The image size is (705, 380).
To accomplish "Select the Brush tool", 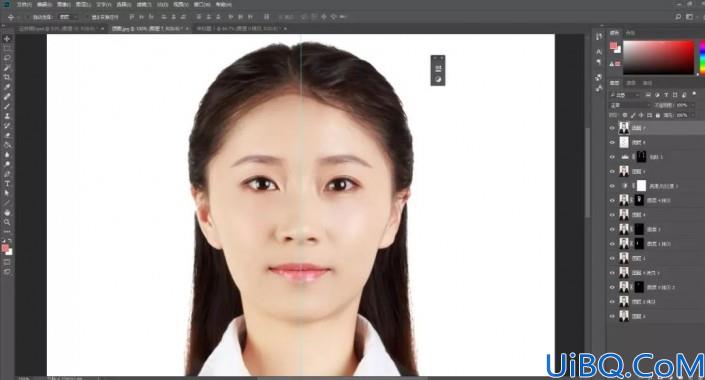I will click(x=7, y=107).
